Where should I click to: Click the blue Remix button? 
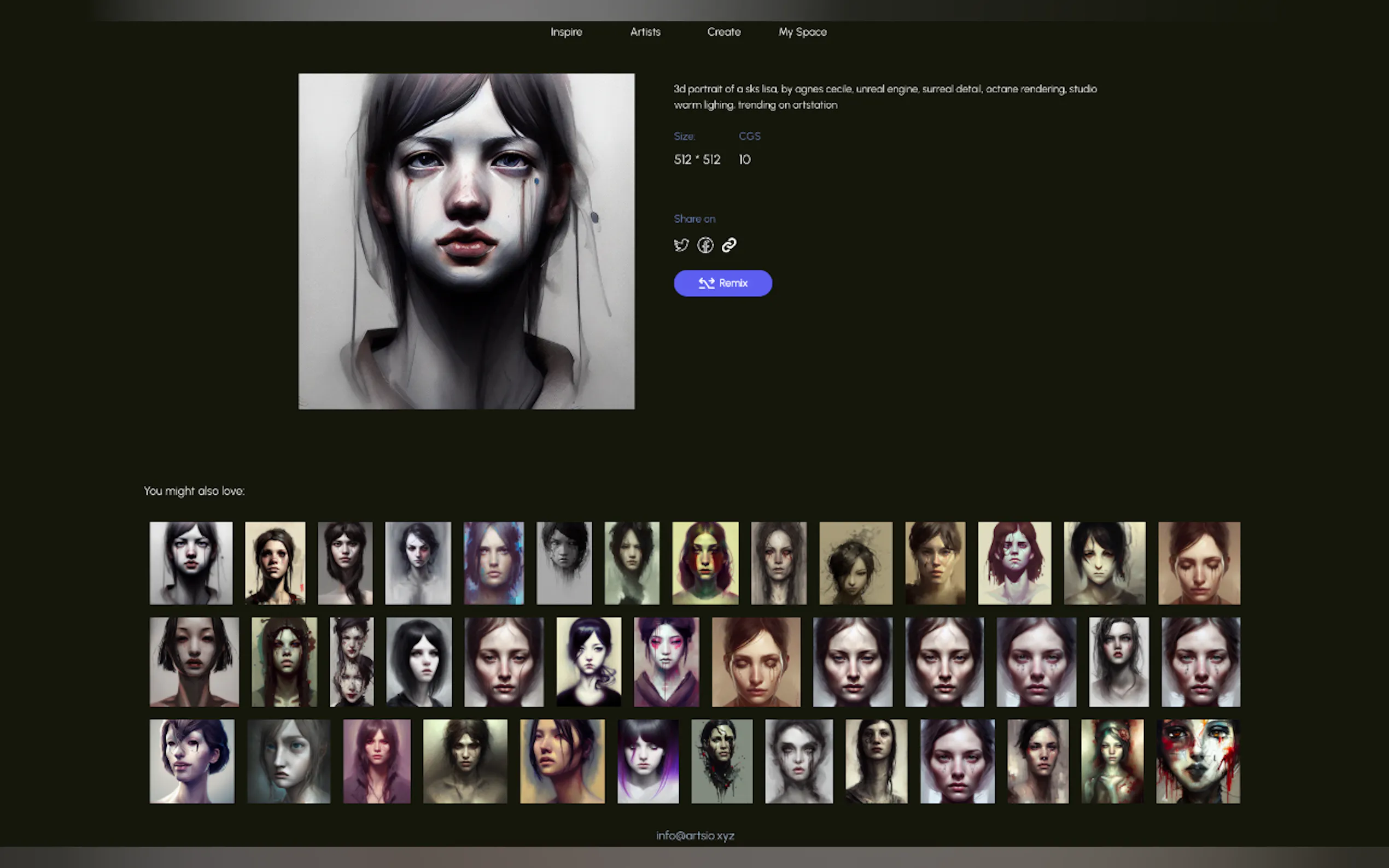point(722,283)
